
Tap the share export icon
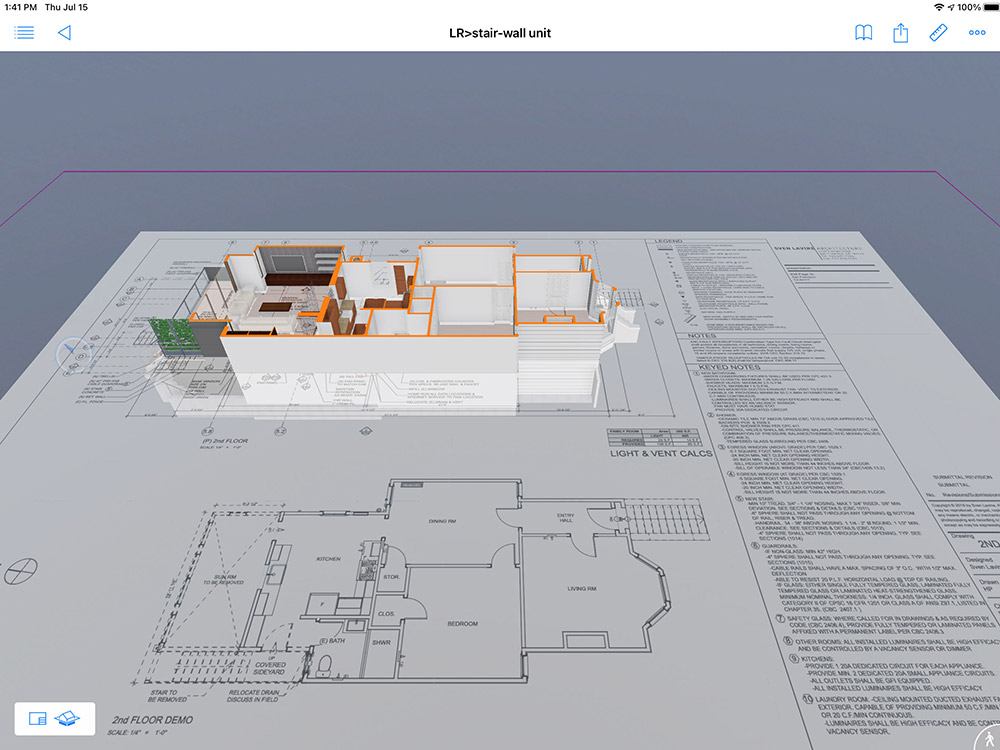[x=901, y=33]
